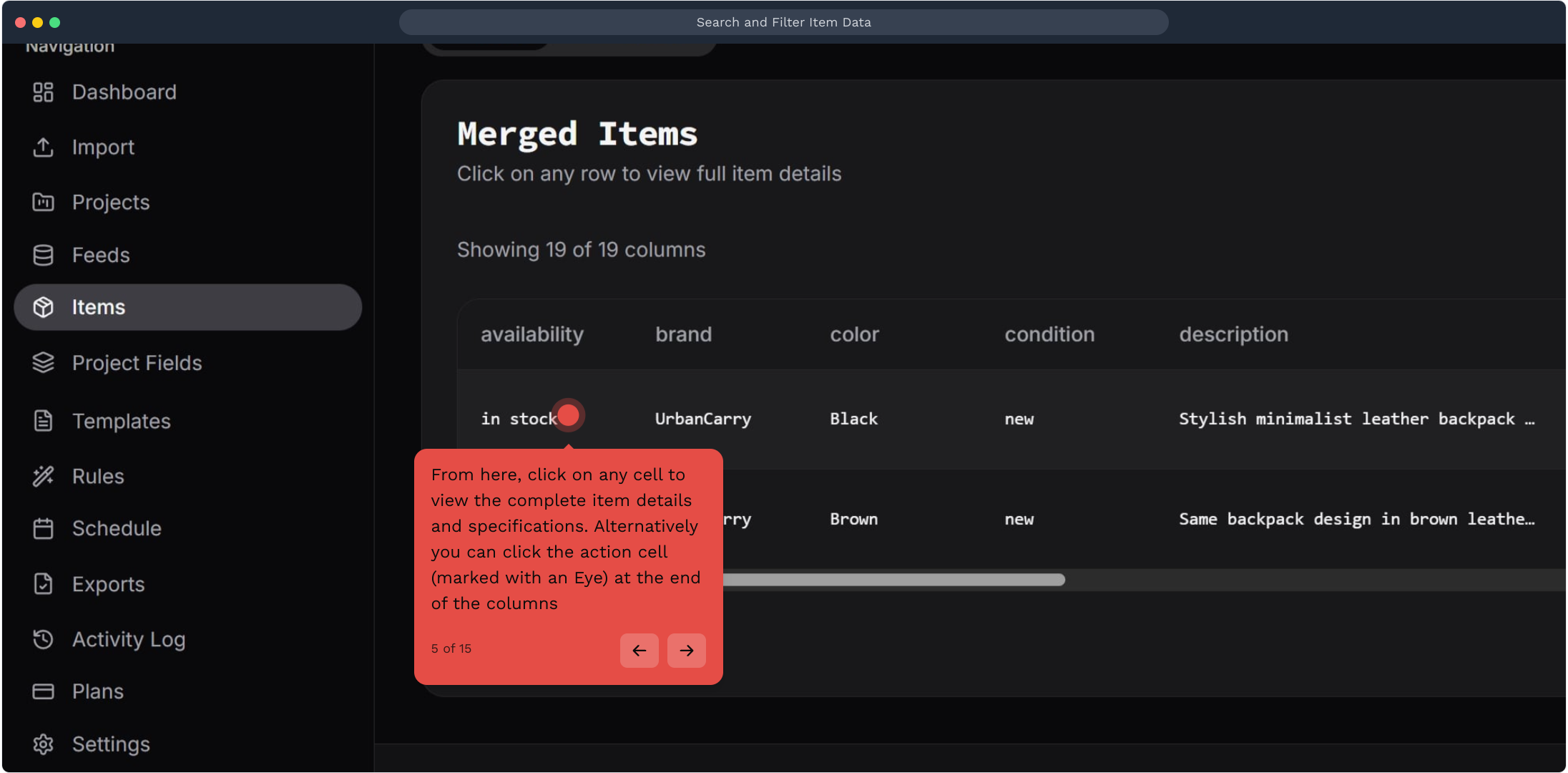Viewport: 1568px width, 773px height.
Task: Click the UrbanCarry brand cell
Action: point(702,419)
